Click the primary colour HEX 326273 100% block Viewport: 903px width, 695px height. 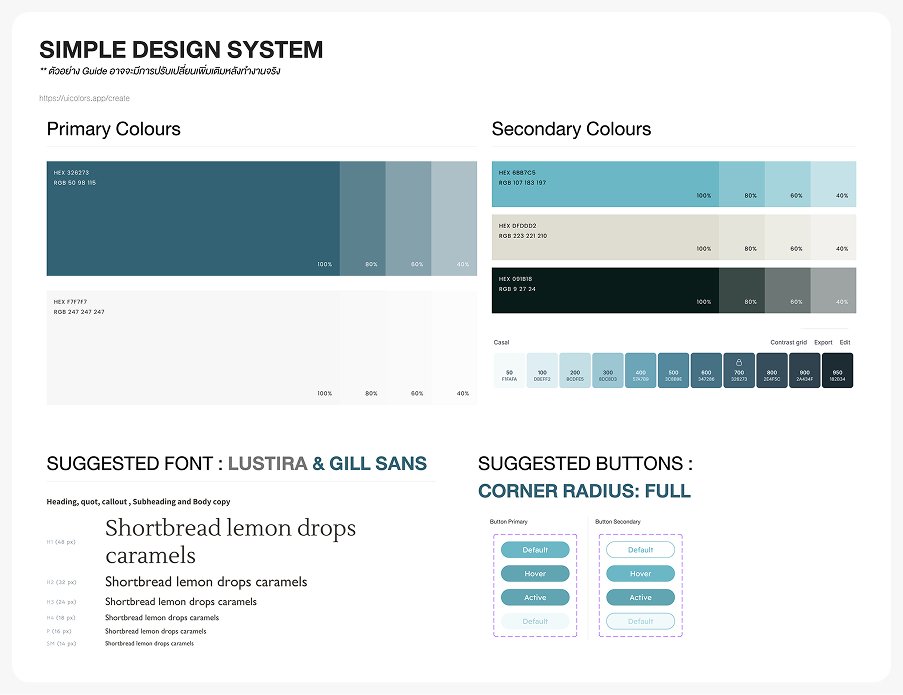193,218
